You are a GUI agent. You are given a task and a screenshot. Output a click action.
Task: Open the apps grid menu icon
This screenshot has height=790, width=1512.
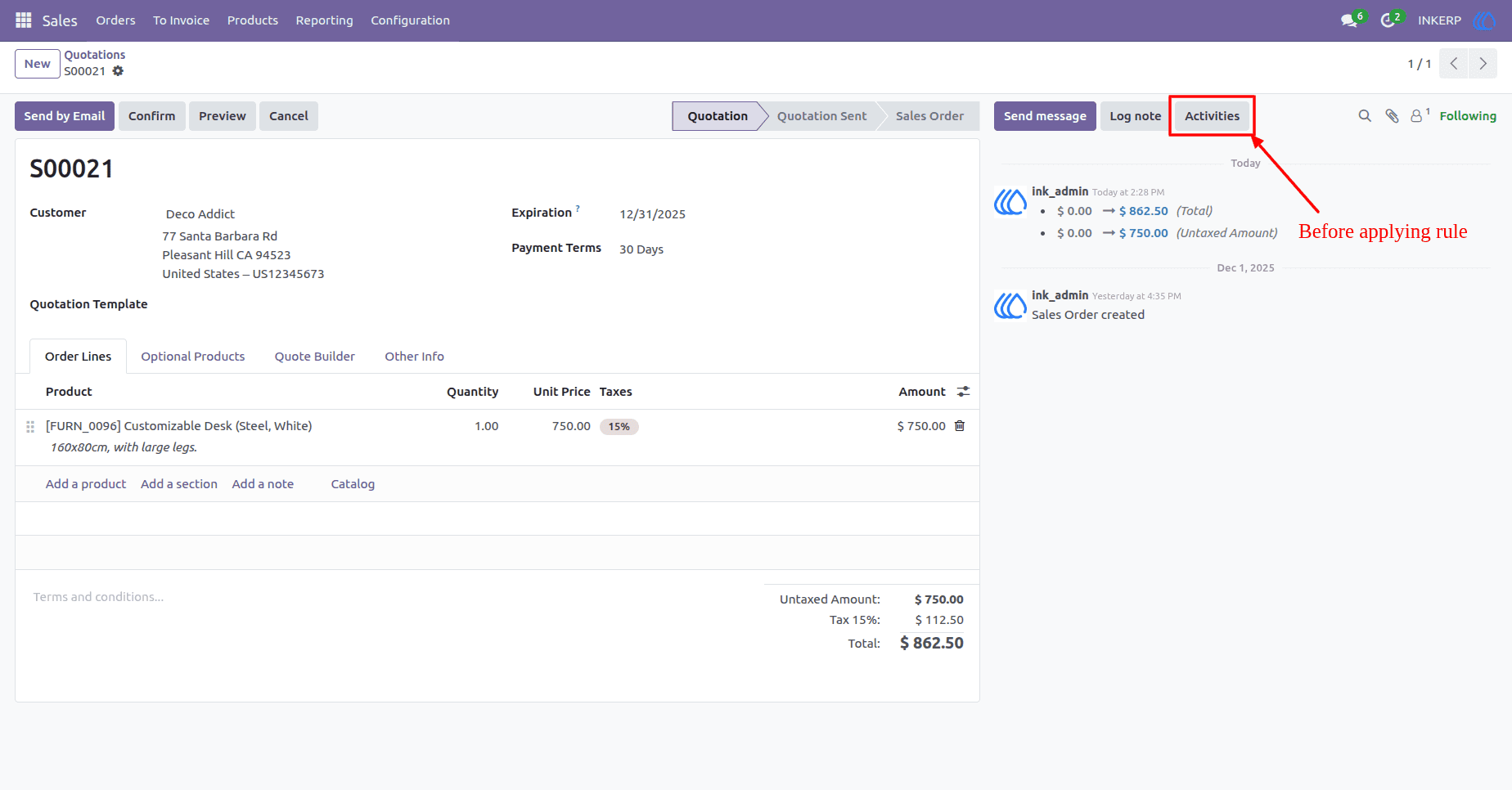tap(24, 20)
